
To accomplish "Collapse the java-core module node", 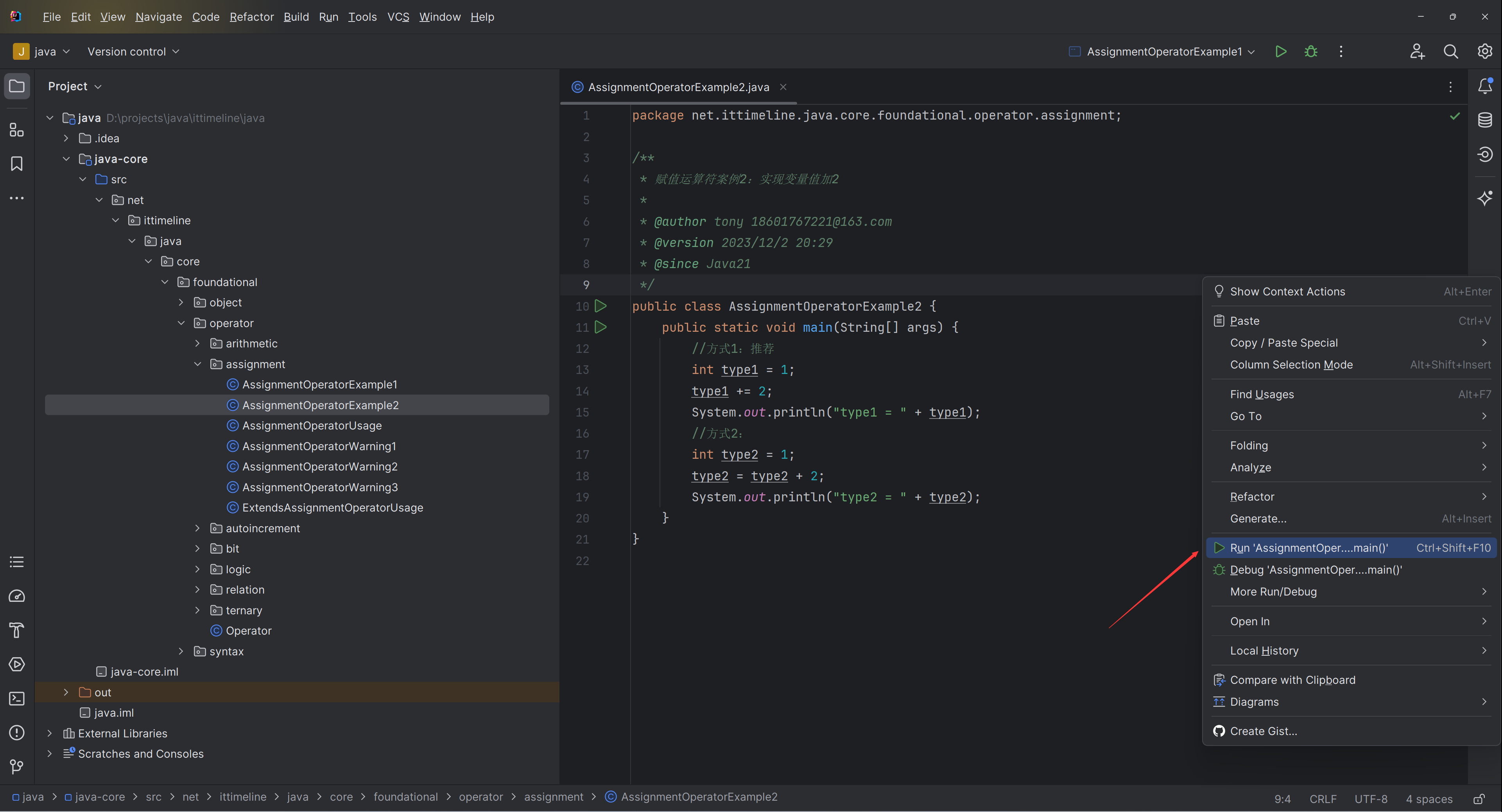I will pos(66,159).
